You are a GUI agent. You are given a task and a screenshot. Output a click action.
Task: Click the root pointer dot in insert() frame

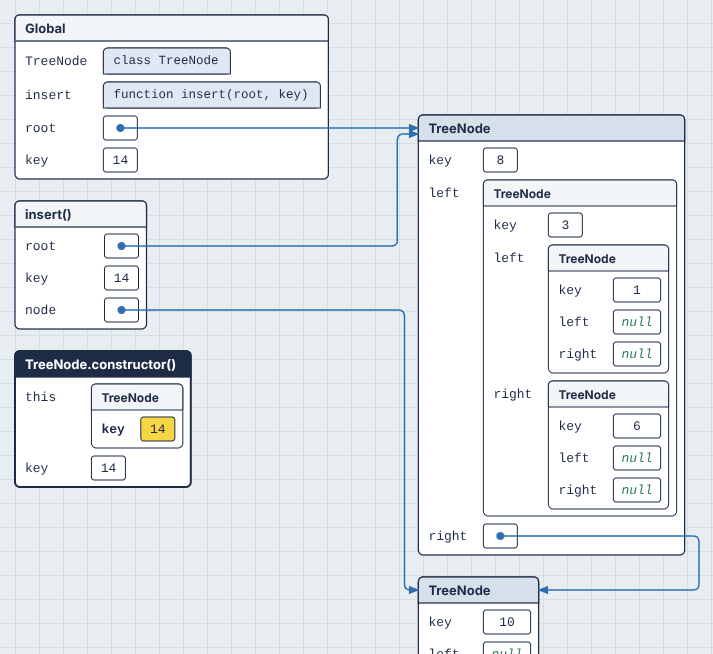click(121, 246)
